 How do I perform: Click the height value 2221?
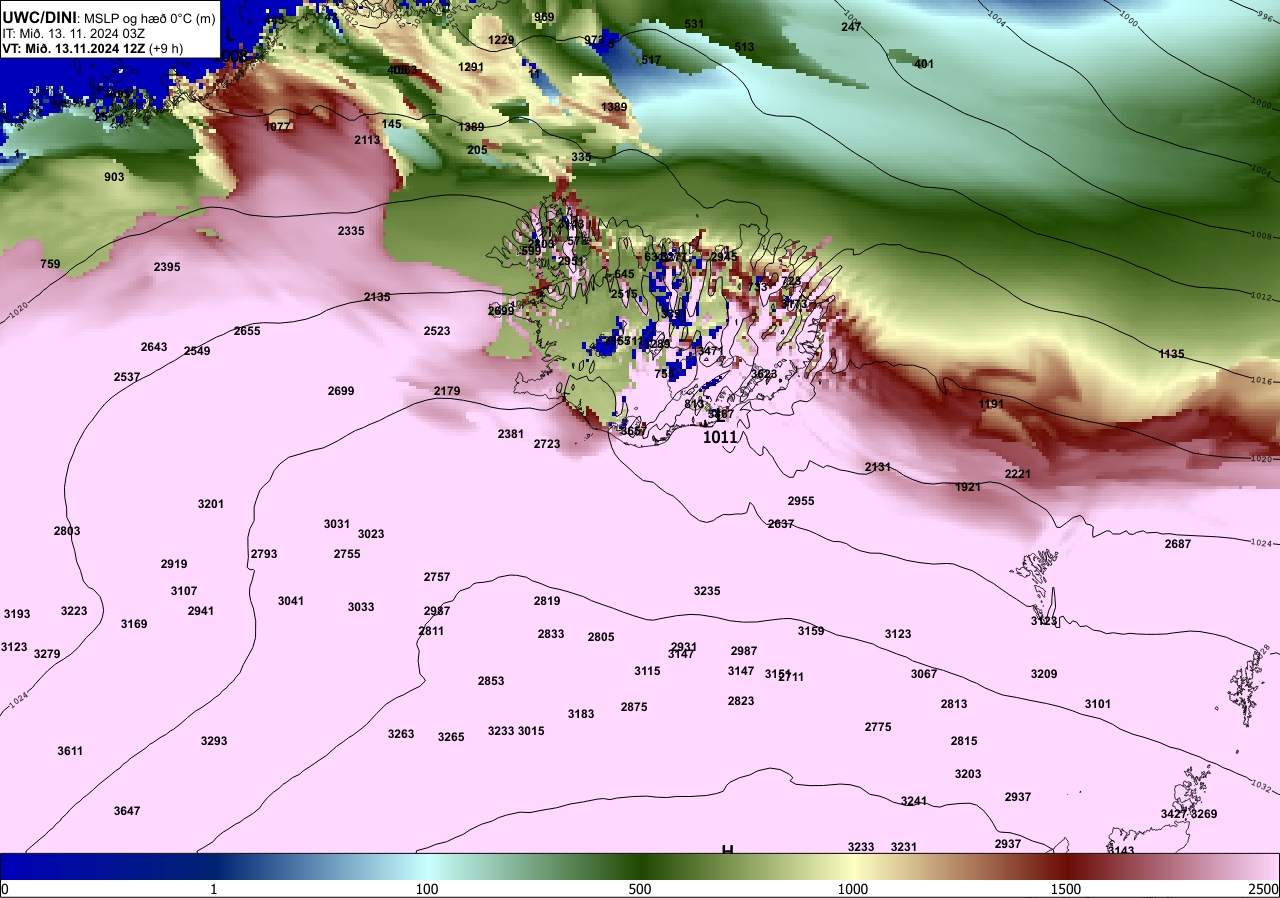click(x=1018, y=474)
